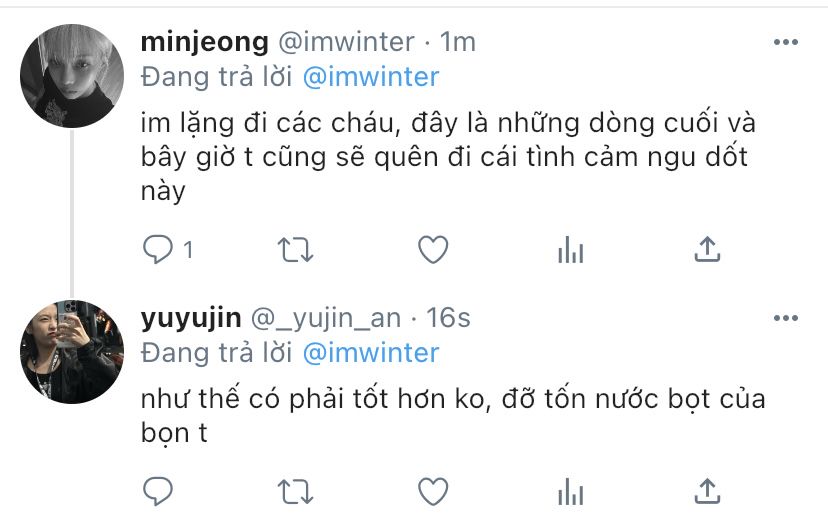Open the @_yujin_an handle
828x518 pixels.
[x=326, y=318]
